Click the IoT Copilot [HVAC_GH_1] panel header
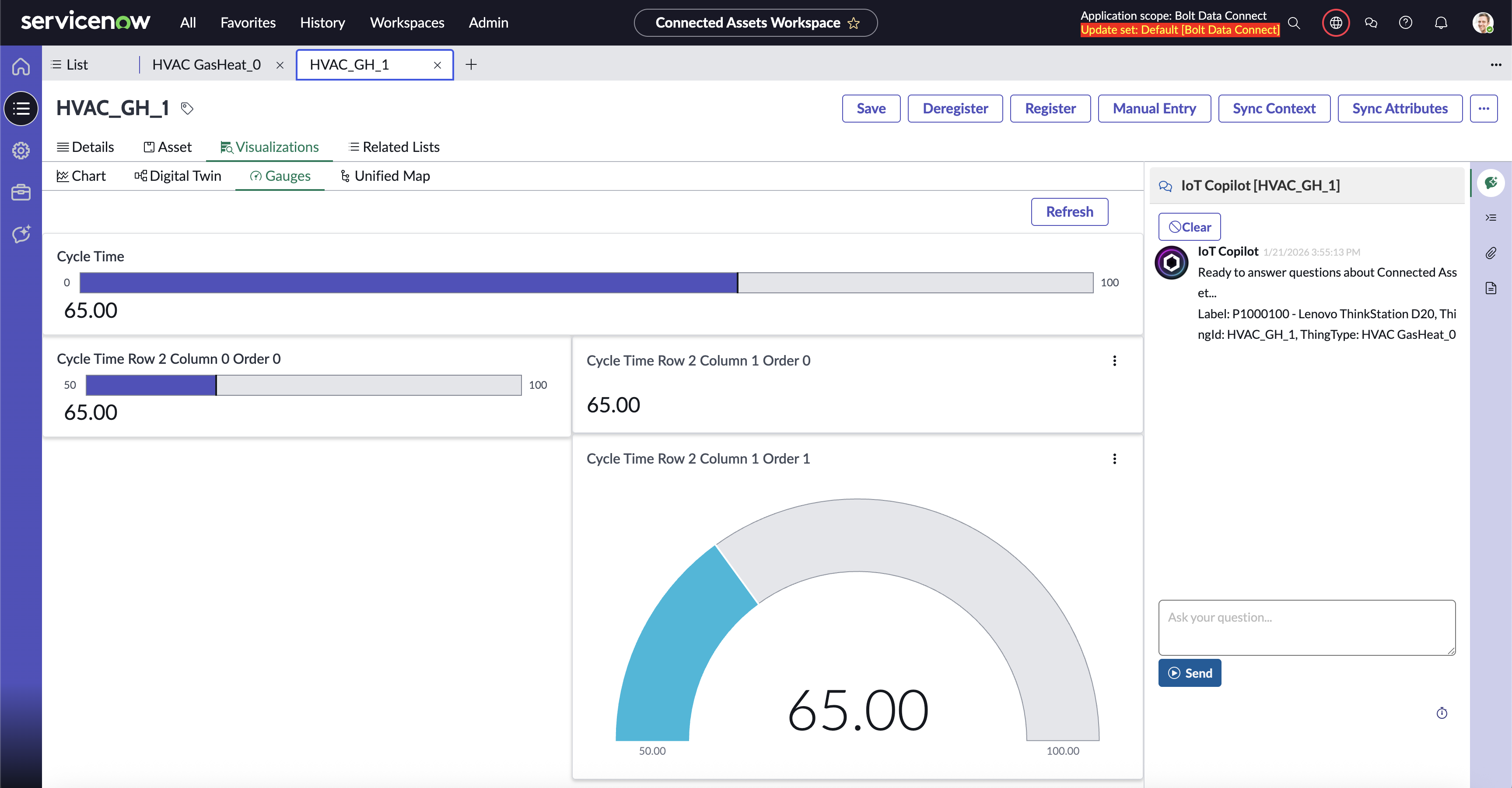Viewport: 1512px width, 788px height. tap(1306, 186)
